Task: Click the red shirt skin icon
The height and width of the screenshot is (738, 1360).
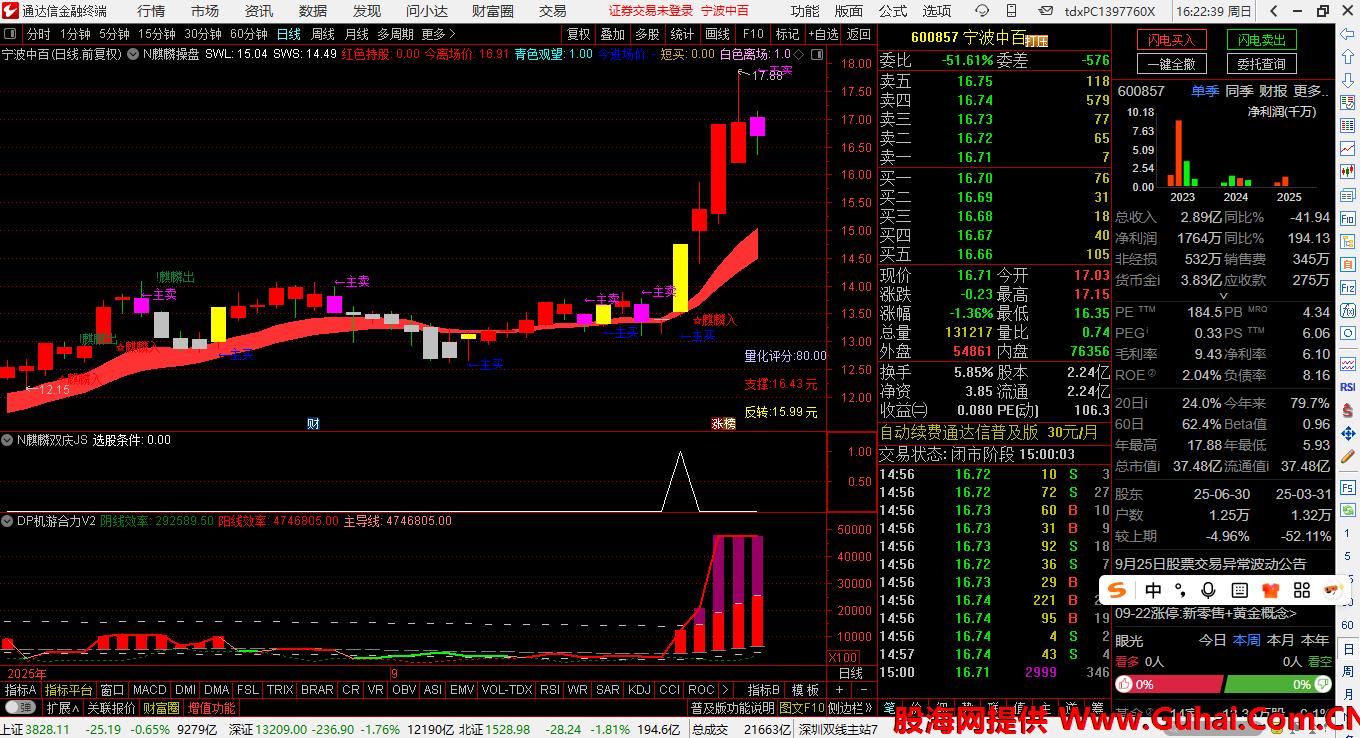Action: (x=1271, y=590)
